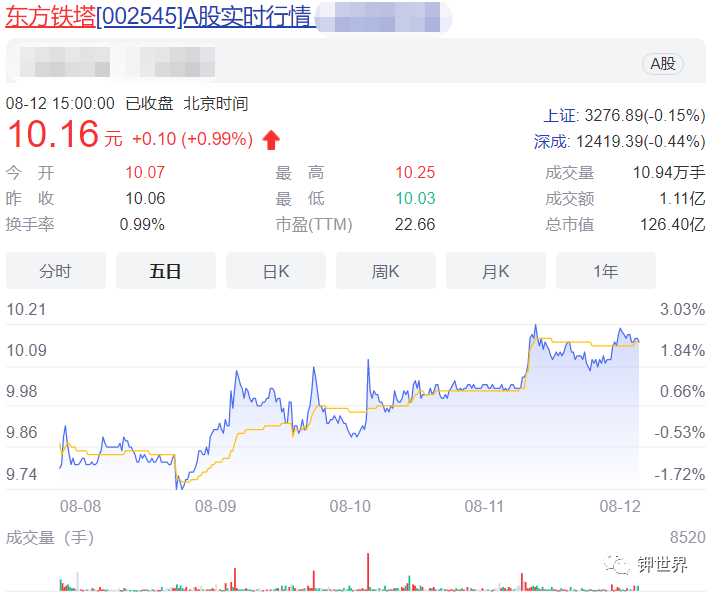This screenshot has width=710, height=595.
Task: Click the 成交量 (手) volume chart label
Action: [x=50, y=538]
